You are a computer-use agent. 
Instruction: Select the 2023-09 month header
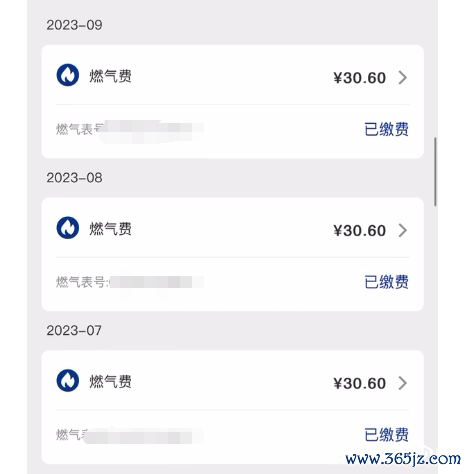coord(74,25)
